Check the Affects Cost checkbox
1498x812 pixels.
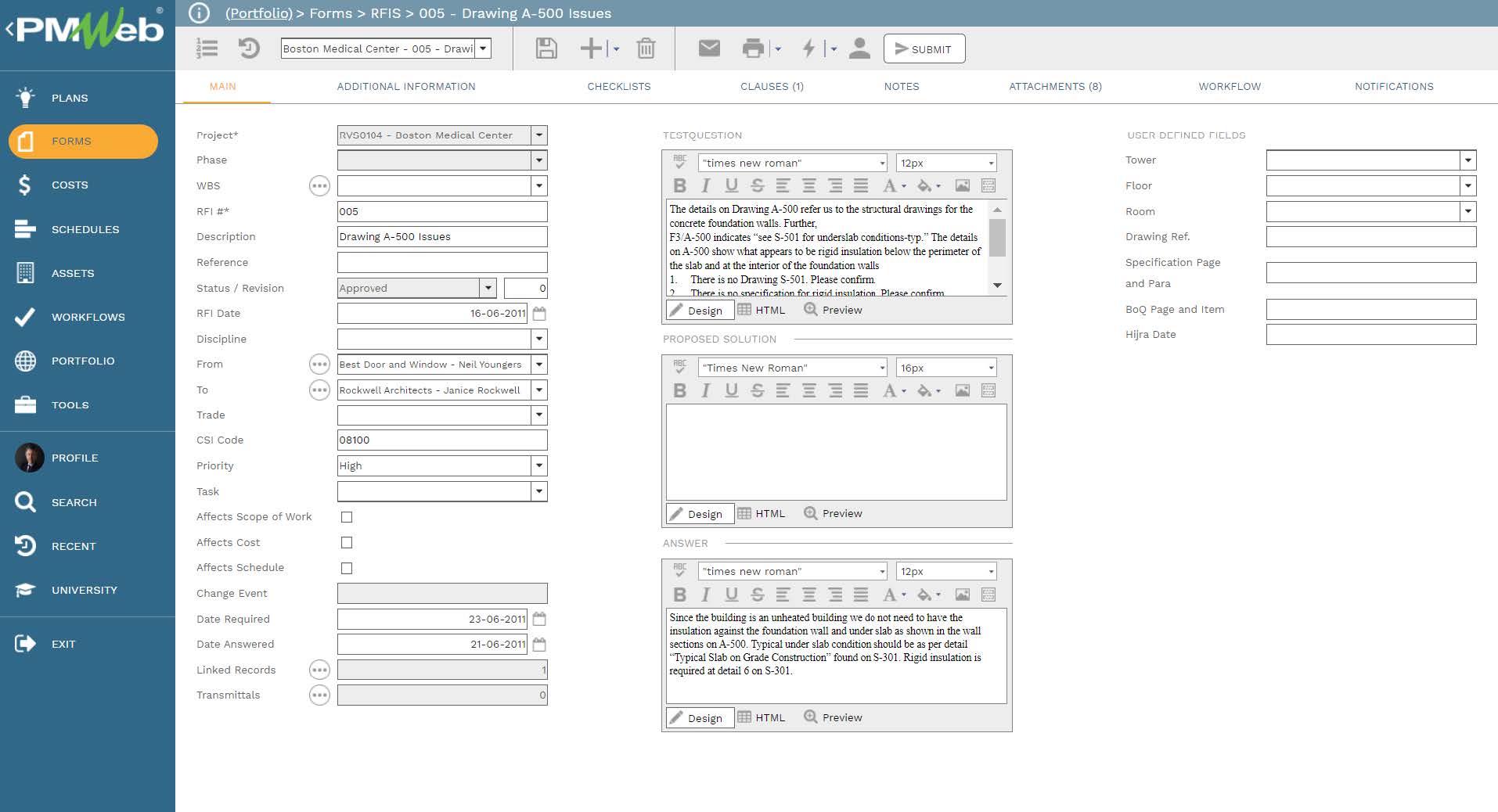coord(347,543)
